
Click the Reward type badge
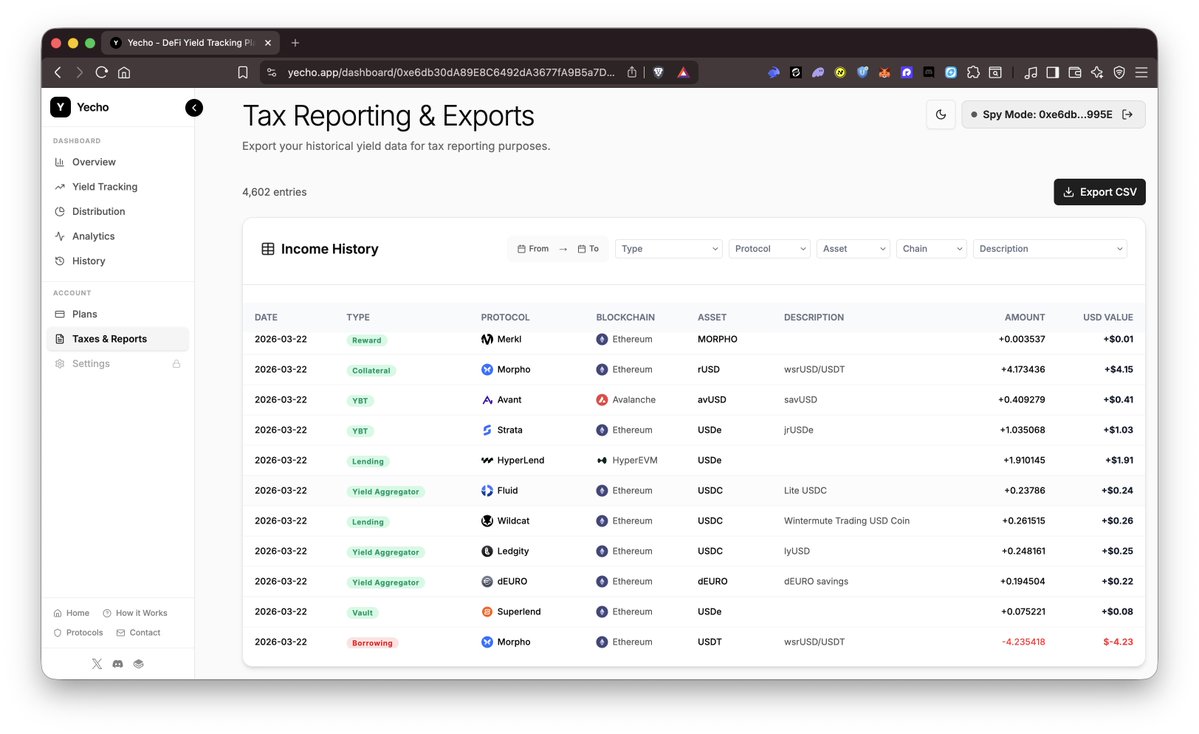[x=366, y=340]
